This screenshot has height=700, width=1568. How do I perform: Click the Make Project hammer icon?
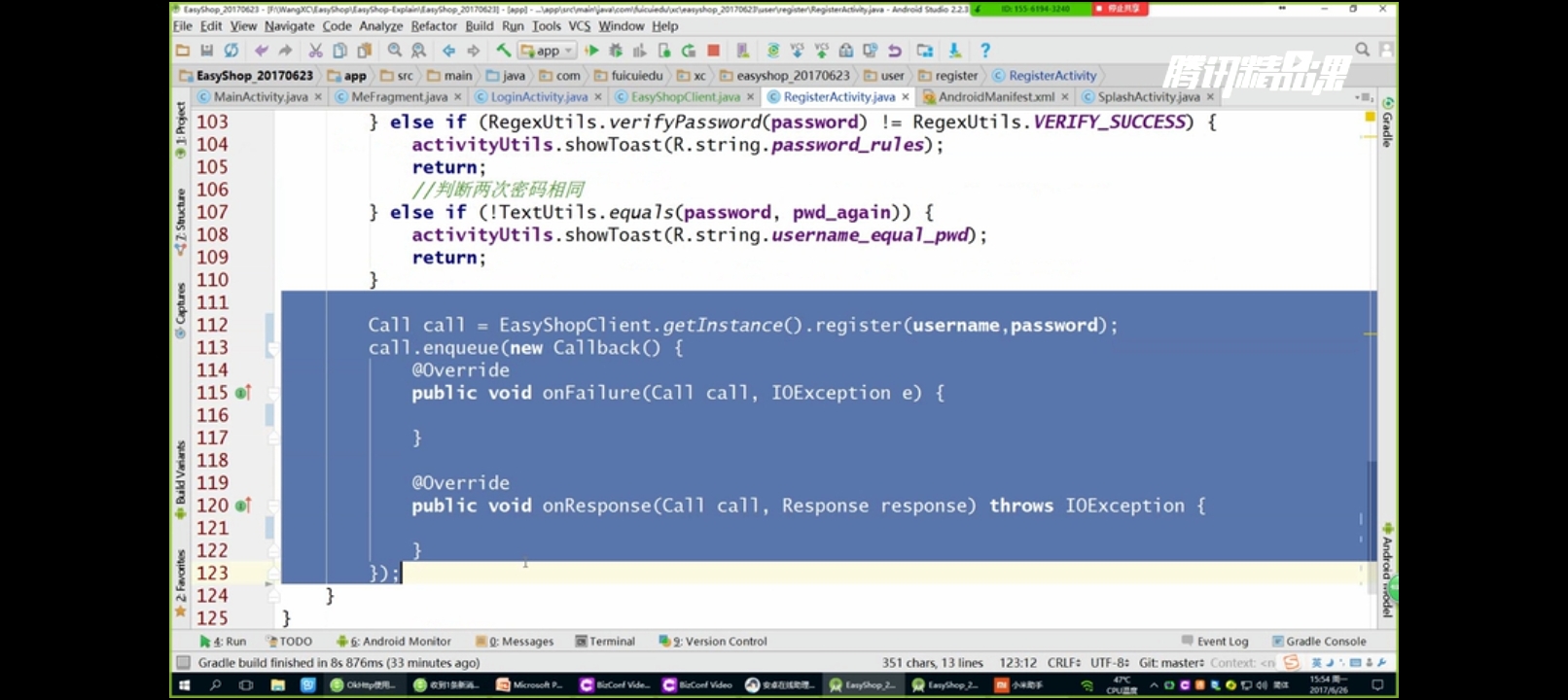click(503, 51)
